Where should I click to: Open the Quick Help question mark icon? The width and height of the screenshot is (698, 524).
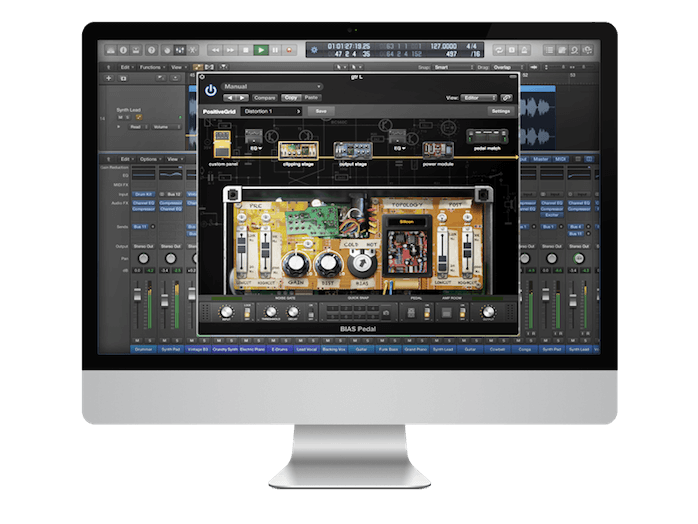click(x=151, y=50)
